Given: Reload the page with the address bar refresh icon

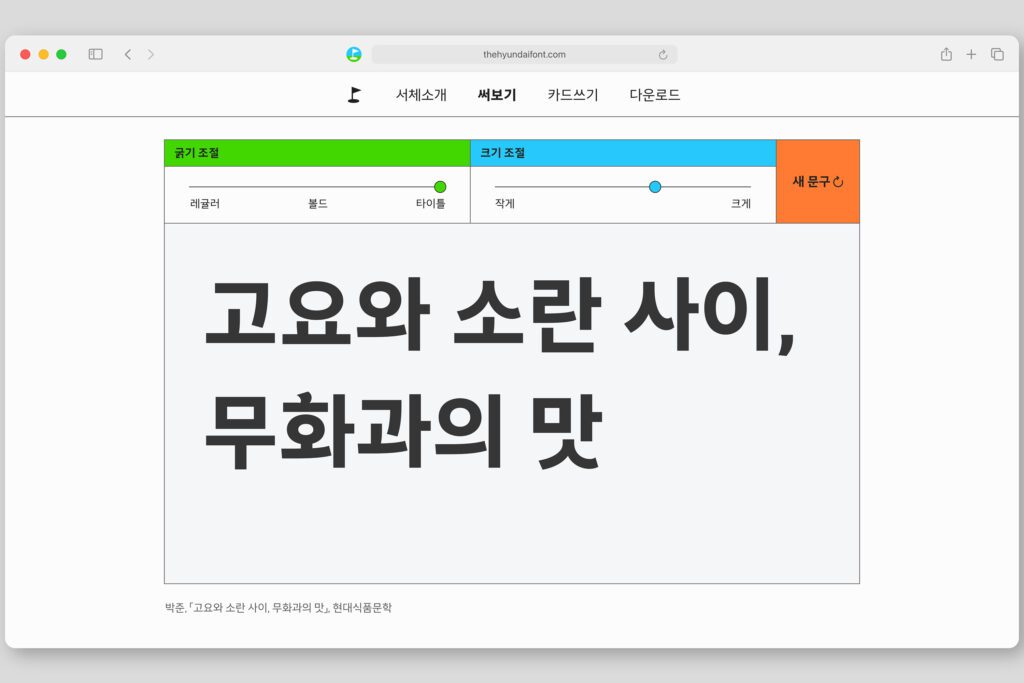Looking at the screenshot, I should (x=663, y=55).
